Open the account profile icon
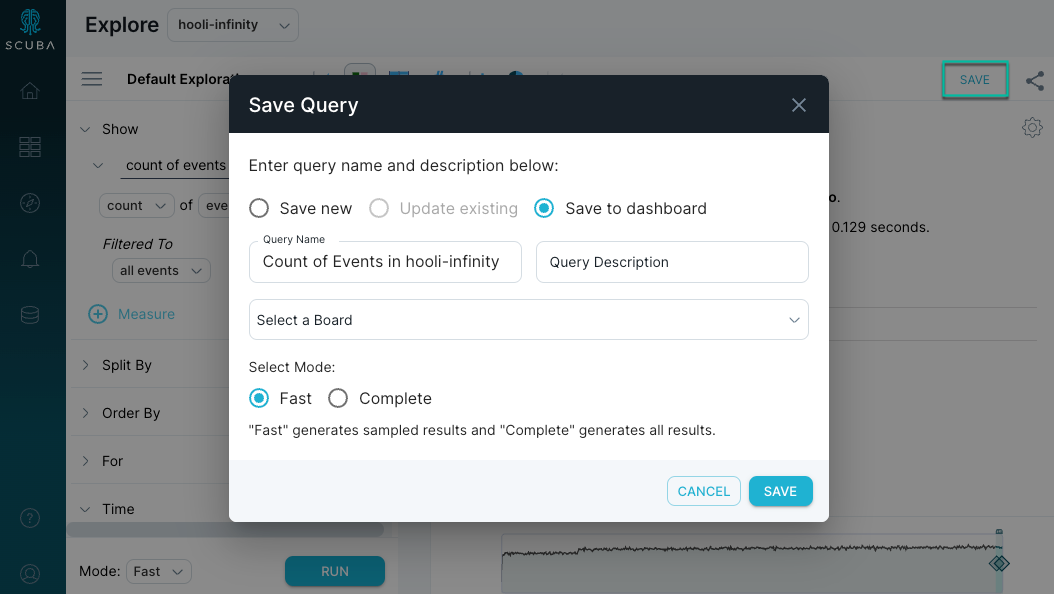The width and height of the screenshot is (1054, 594). [29, 573]
